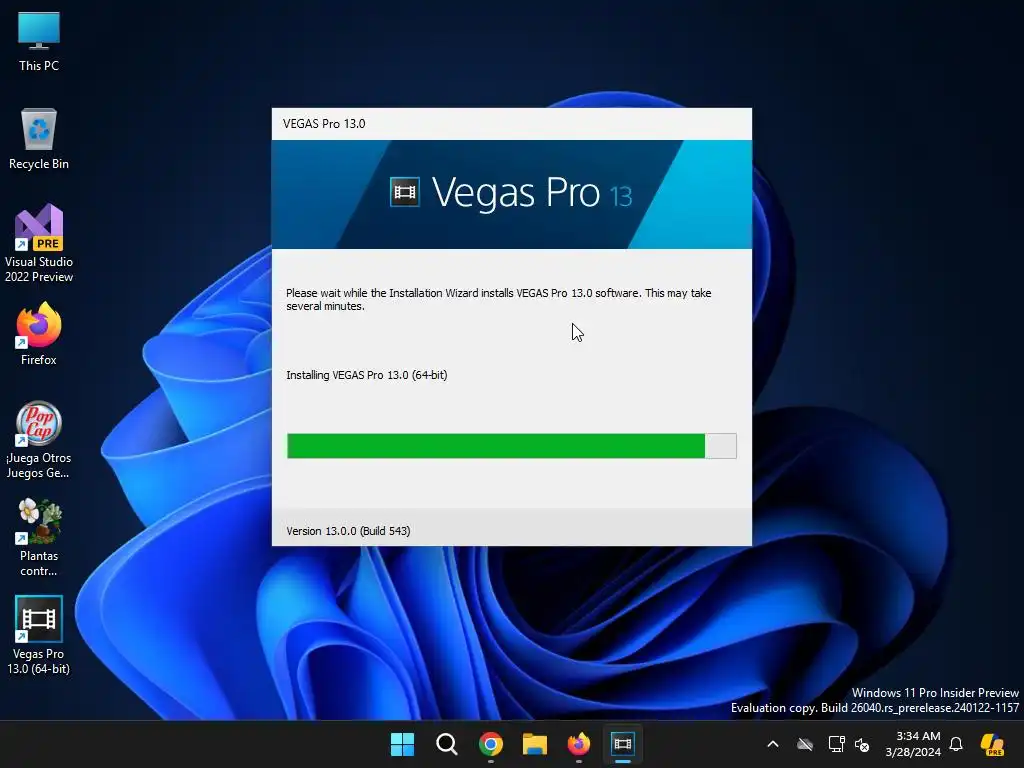This screenshot has width=1024, height=768.
Task: Click the Vegas Pro installer taskbar button
Action: 623,744
